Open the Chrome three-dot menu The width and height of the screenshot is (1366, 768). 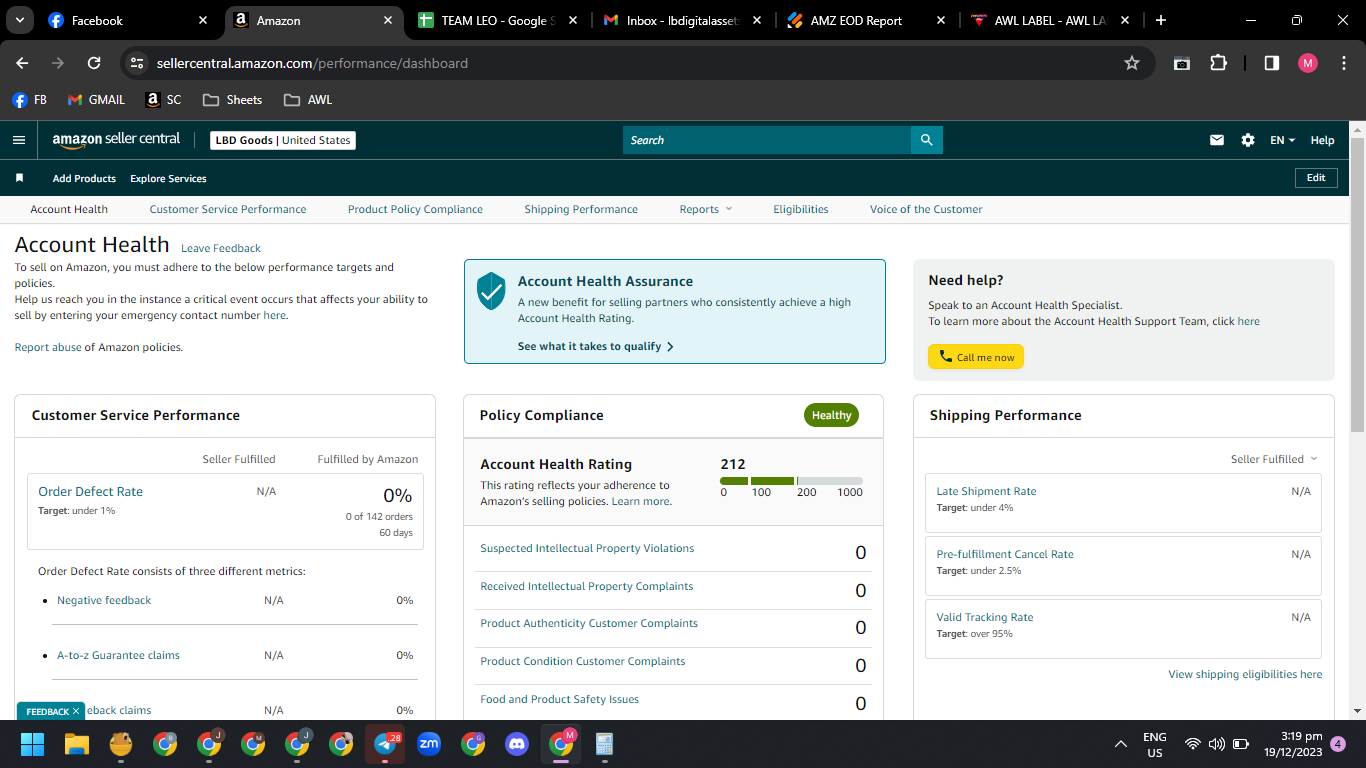(1344, 63)
